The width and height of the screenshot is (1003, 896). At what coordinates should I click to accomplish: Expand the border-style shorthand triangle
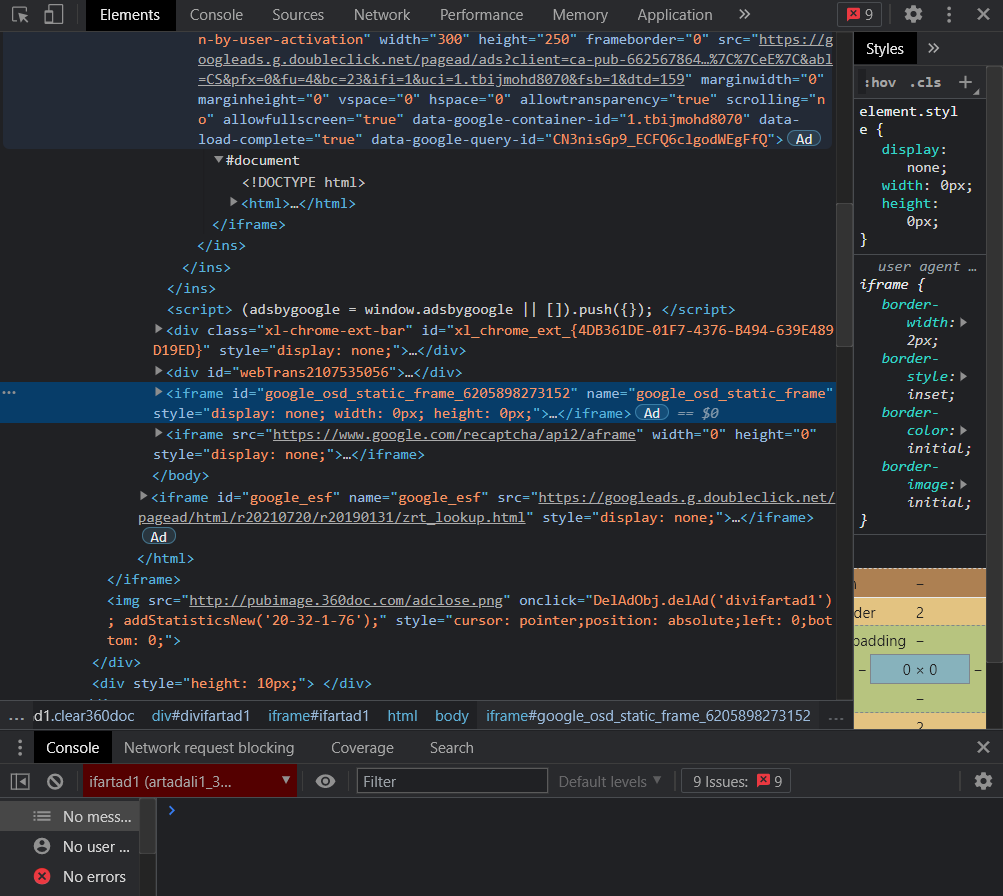click(963, 377)
